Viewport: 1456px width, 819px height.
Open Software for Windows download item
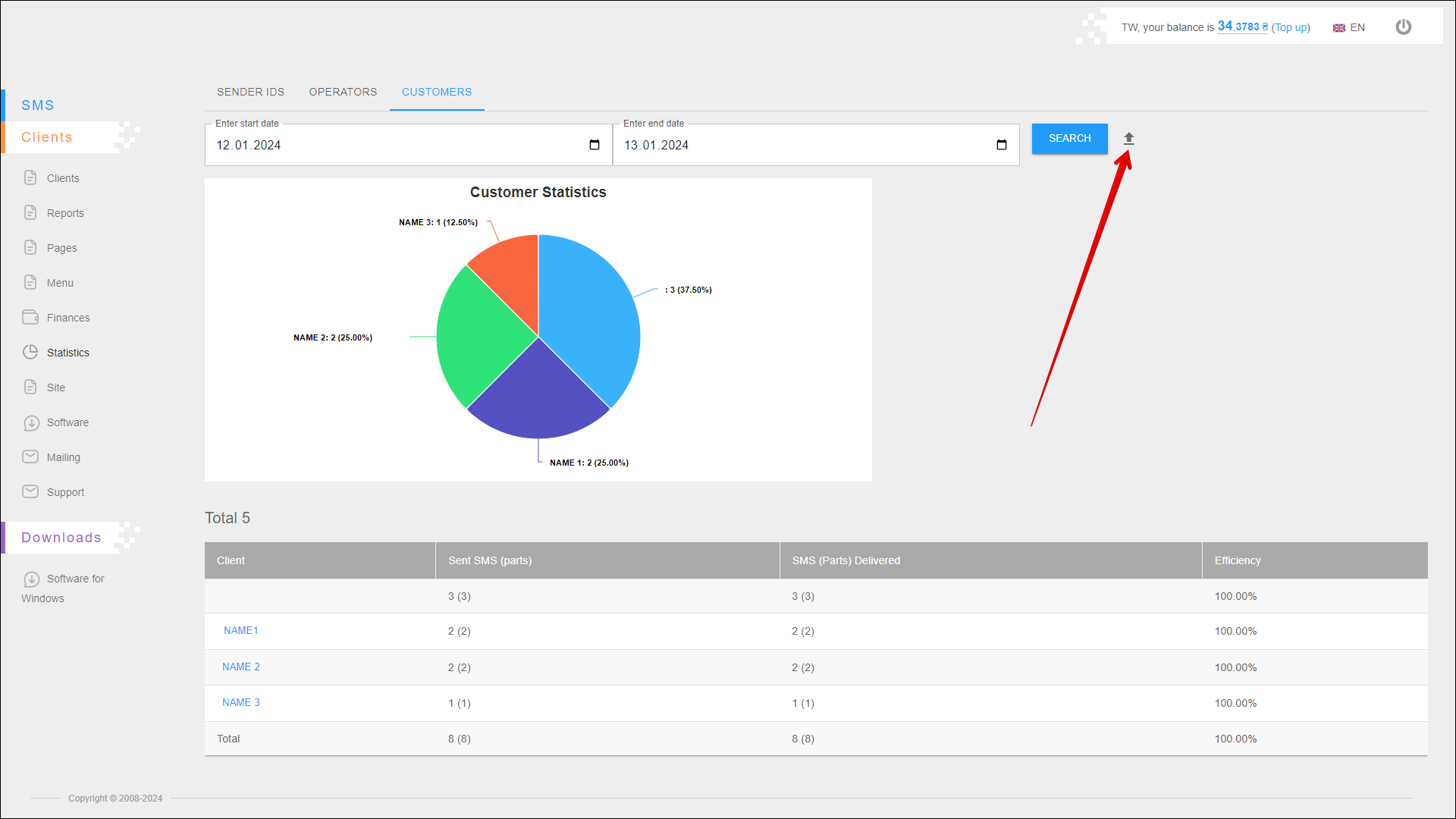75,579
